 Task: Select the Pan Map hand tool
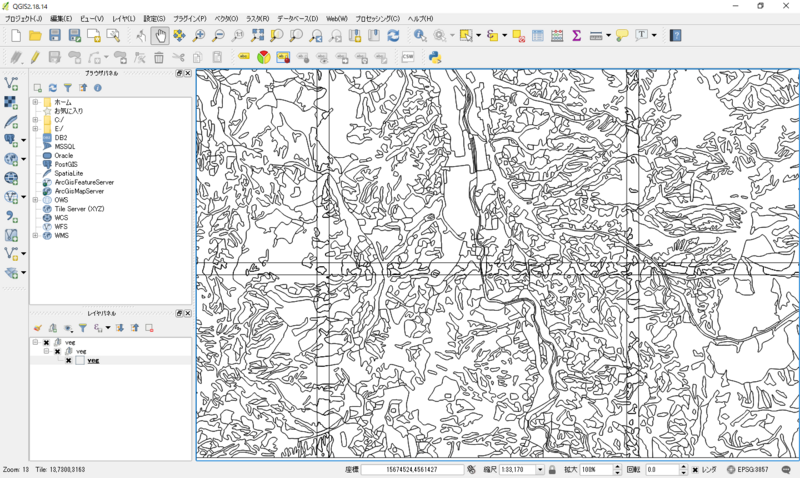tap(160, 36)
